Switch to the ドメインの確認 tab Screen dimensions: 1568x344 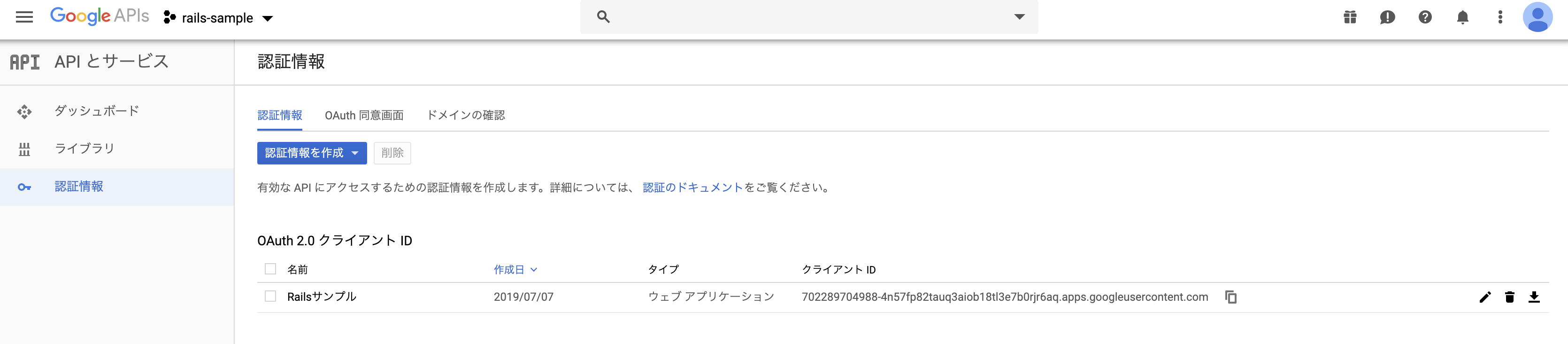(x=466, y=116)
